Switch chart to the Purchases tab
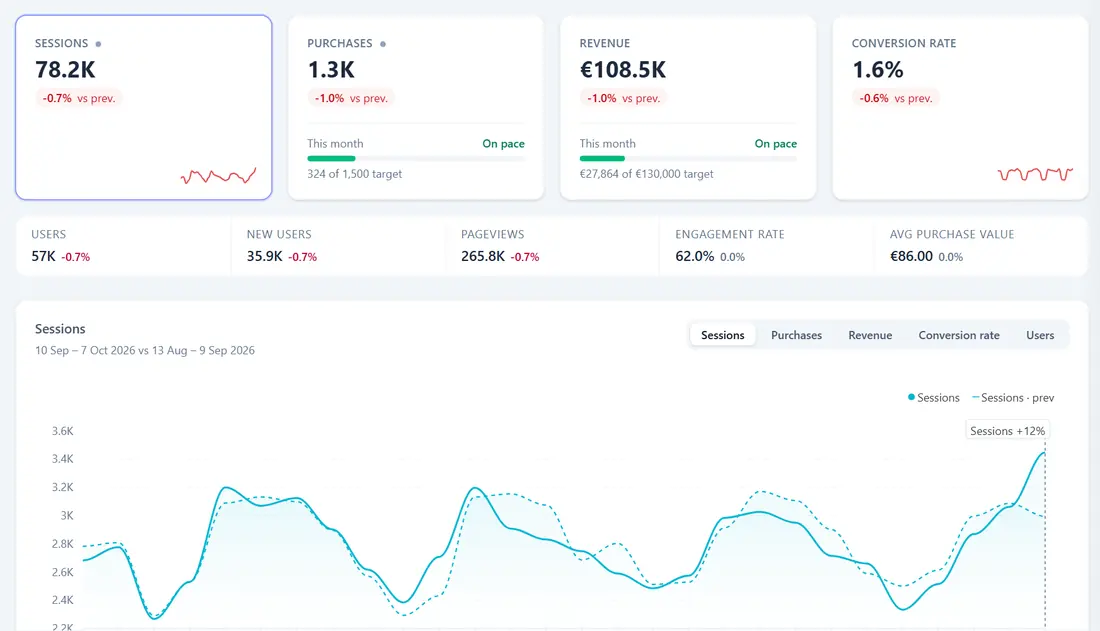This screenshot has width=1100, height=631. click(x=796, y=335)
